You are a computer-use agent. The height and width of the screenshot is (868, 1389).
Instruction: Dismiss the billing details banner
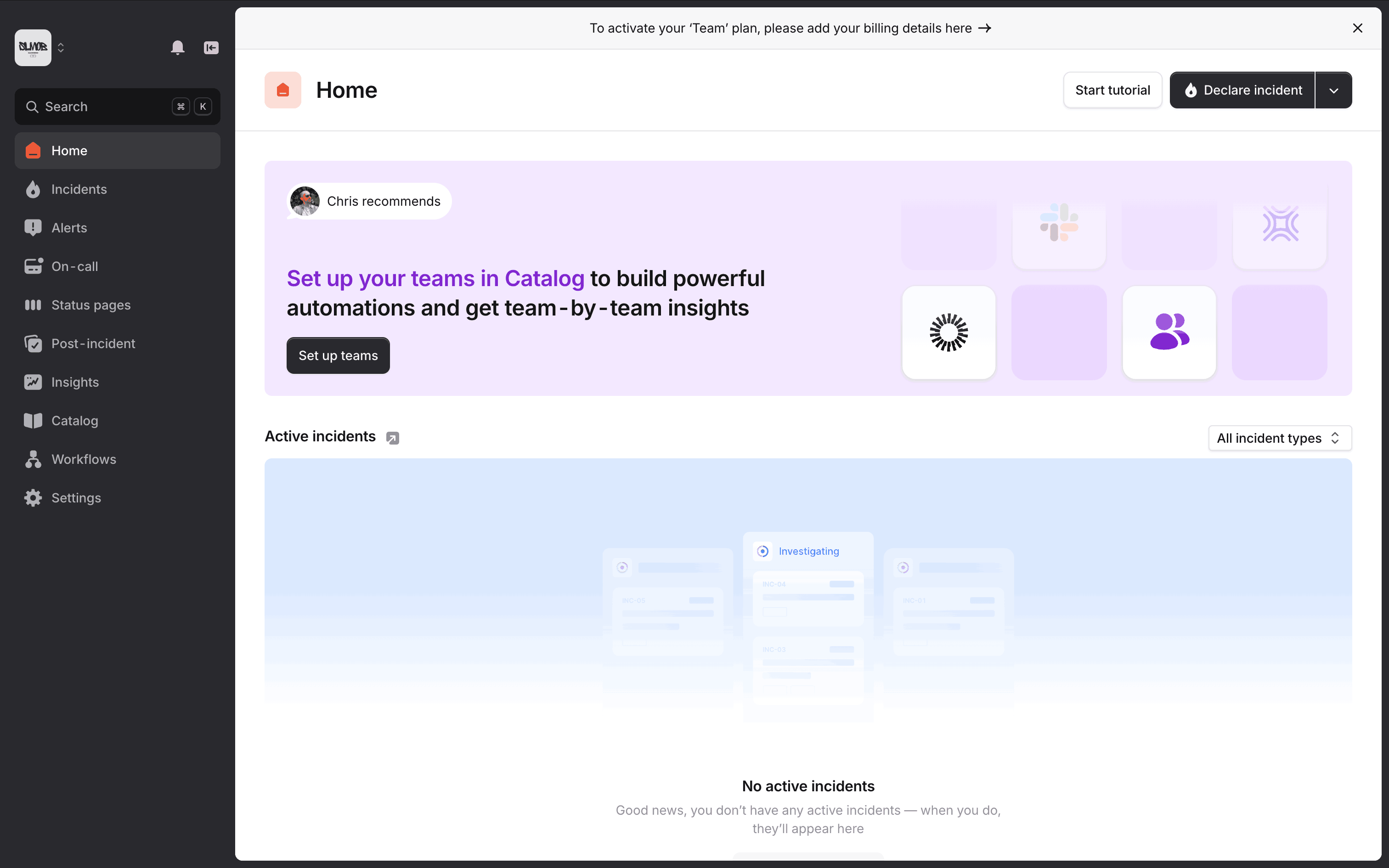tap(1357, 28)
